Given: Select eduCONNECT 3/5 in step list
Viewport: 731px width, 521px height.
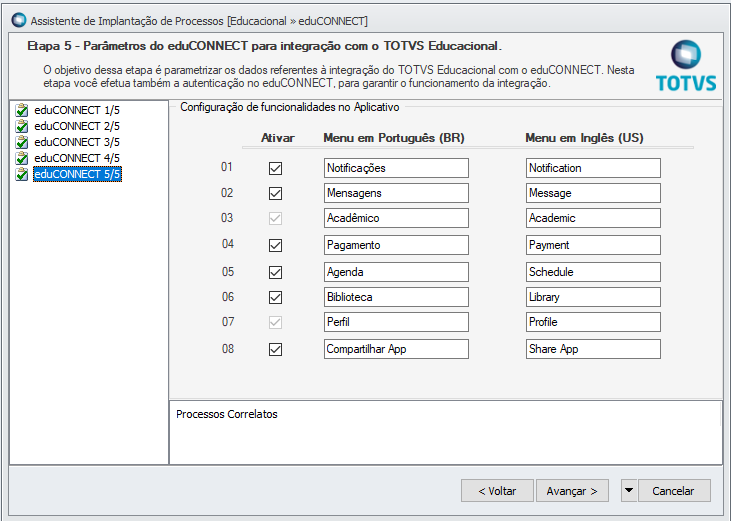Looking at the screenshot, I should (x=77, y=142).
